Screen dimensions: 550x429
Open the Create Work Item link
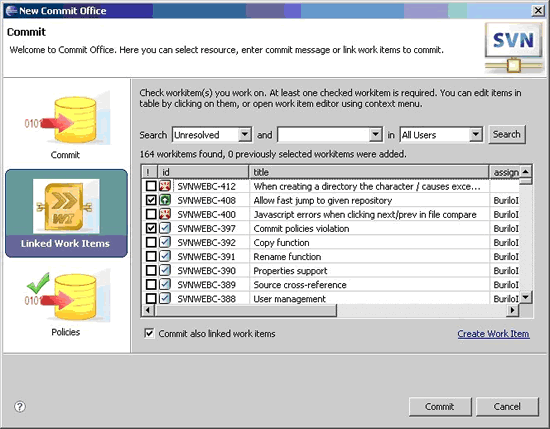493,334
